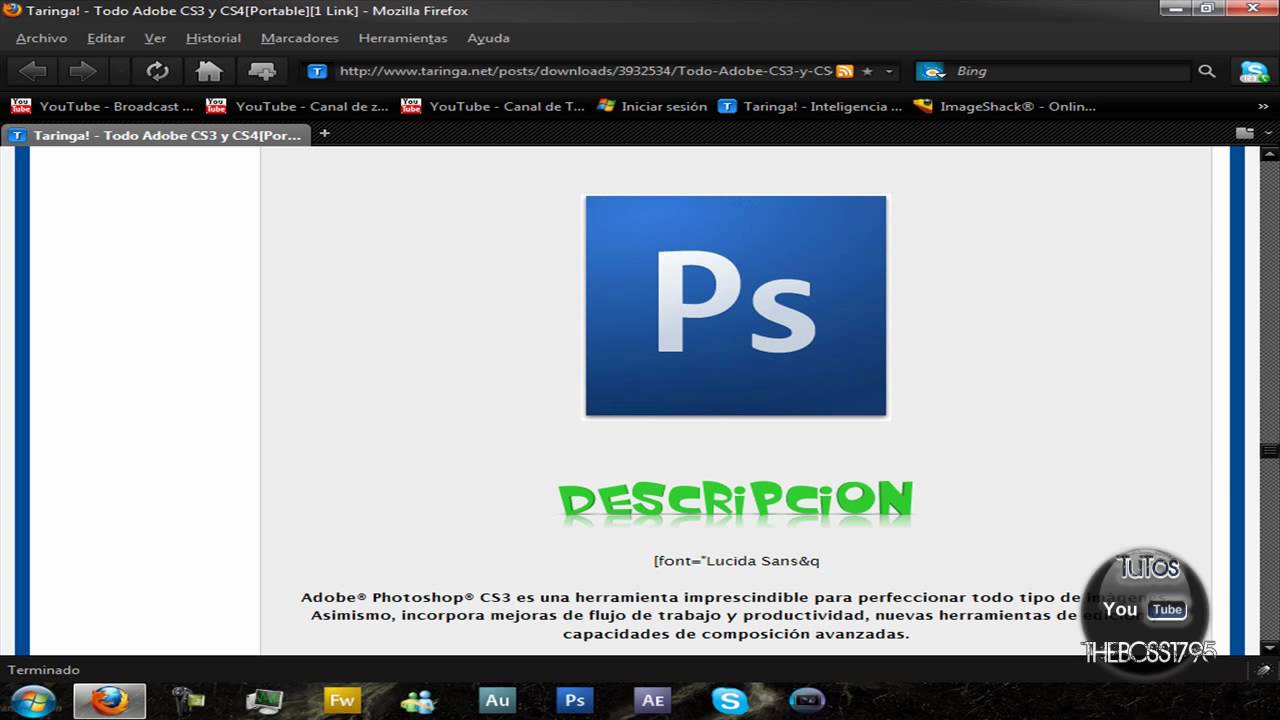The image size is (1280, 720).
Task: Open the Skype toolbar extension icon
Action: pyautogui.click(x=1254, y=71)
